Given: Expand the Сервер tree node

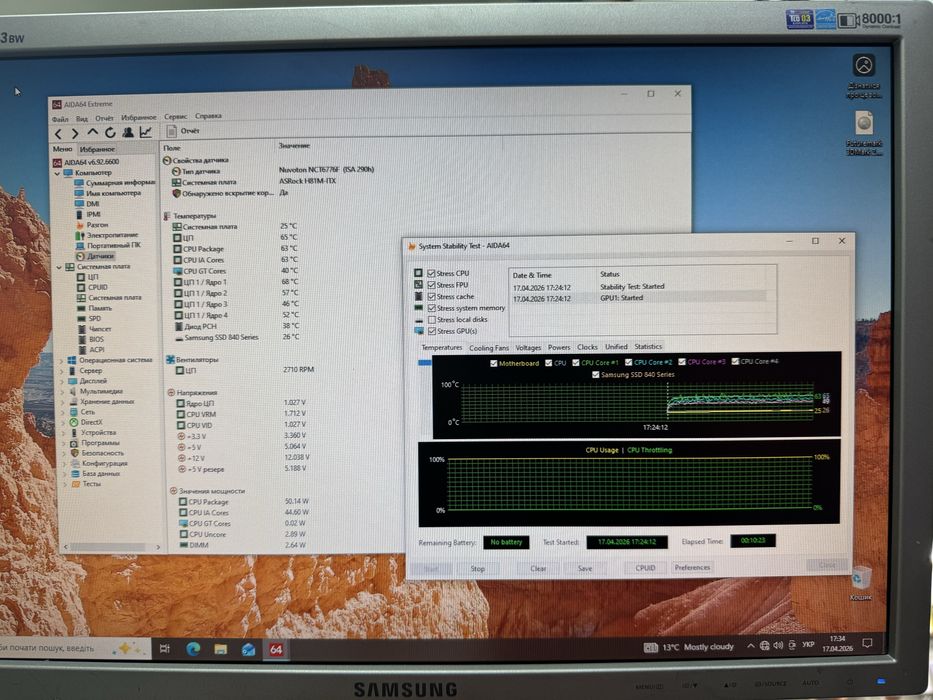Looking at the screenshot, I should pos(61,371).
